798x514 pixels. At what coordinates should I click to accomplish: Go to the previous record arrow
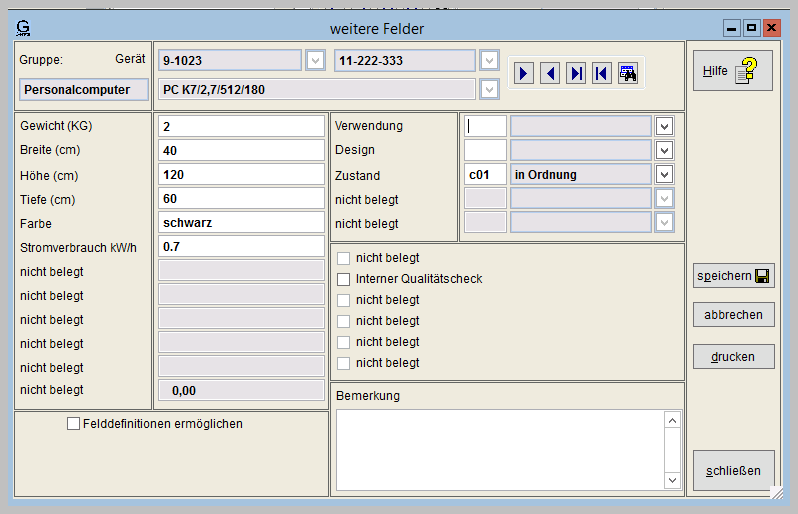pyautogui.click(x=550, y=73)
